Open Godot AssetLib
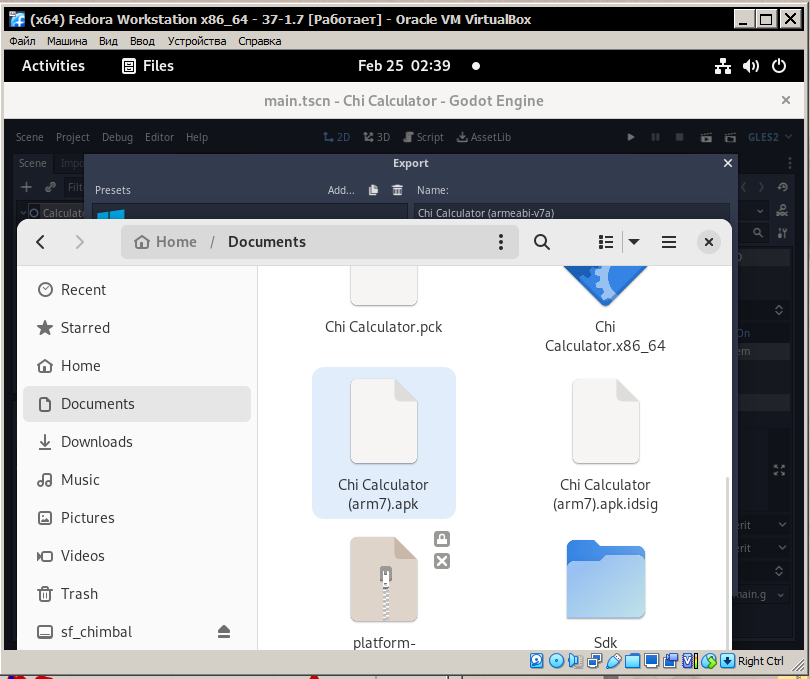 click(x=484, y=137)
